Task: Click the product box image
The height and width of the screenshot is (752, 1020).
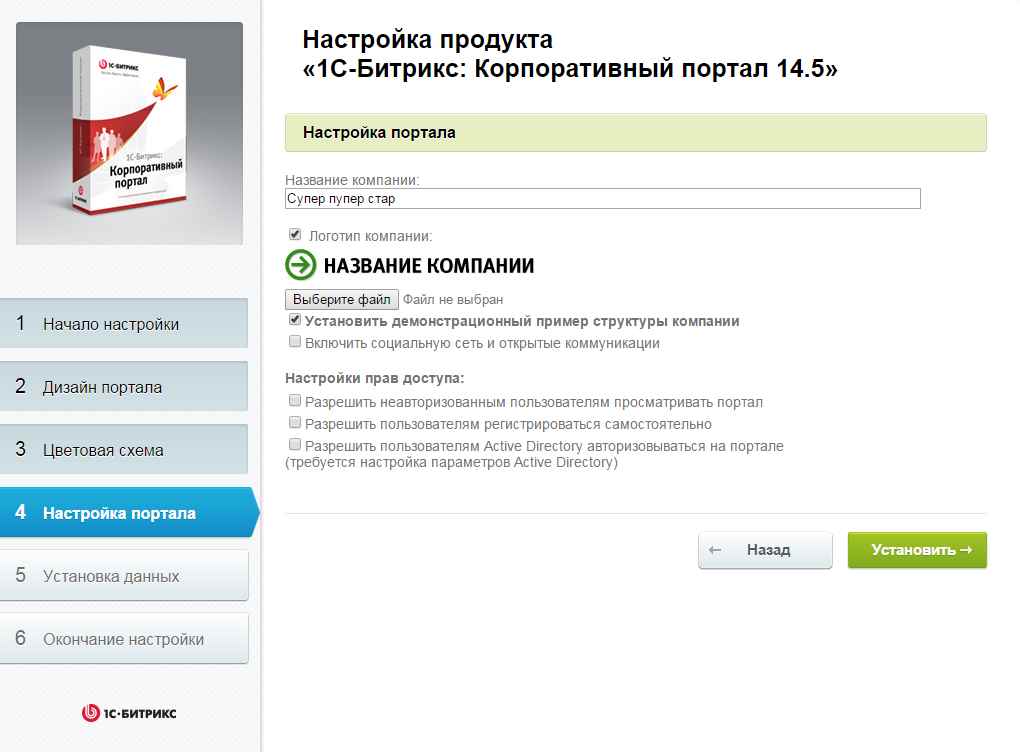Action: [129, 133]
